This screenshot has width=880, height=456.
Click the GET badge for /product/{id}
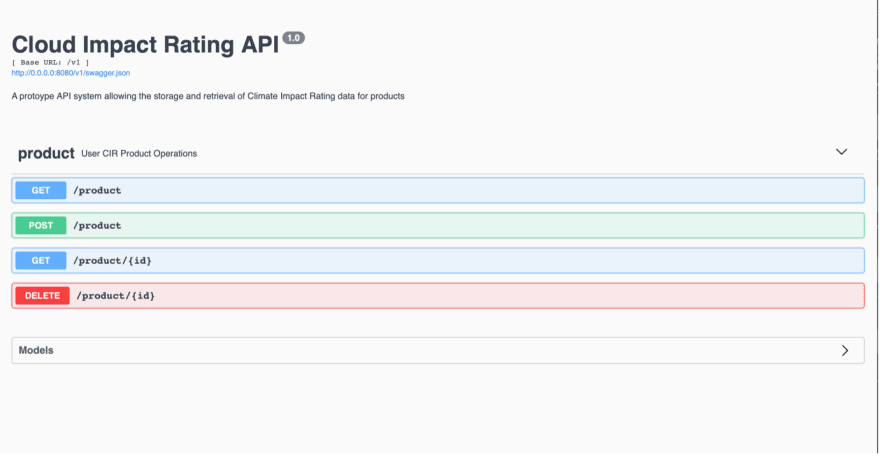click(x=41, y=260)
